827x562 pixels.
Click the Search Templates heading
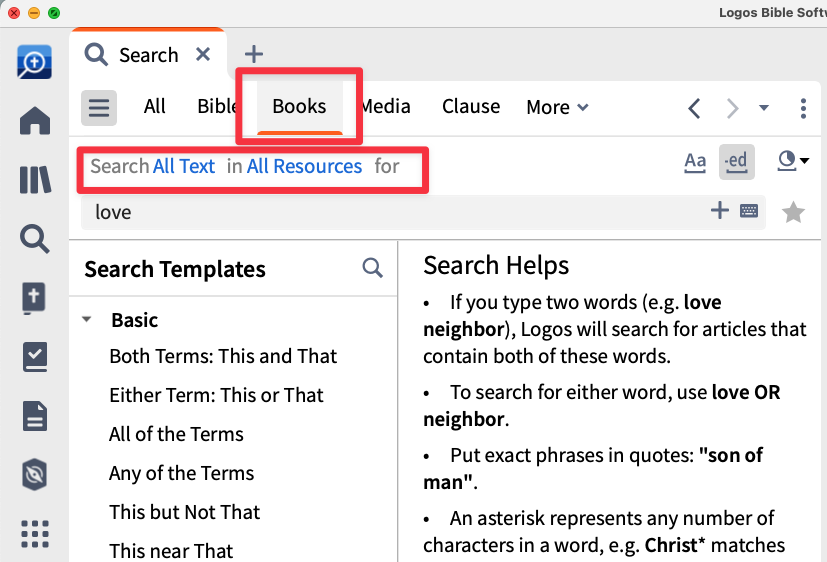click(x=175, y=269)
